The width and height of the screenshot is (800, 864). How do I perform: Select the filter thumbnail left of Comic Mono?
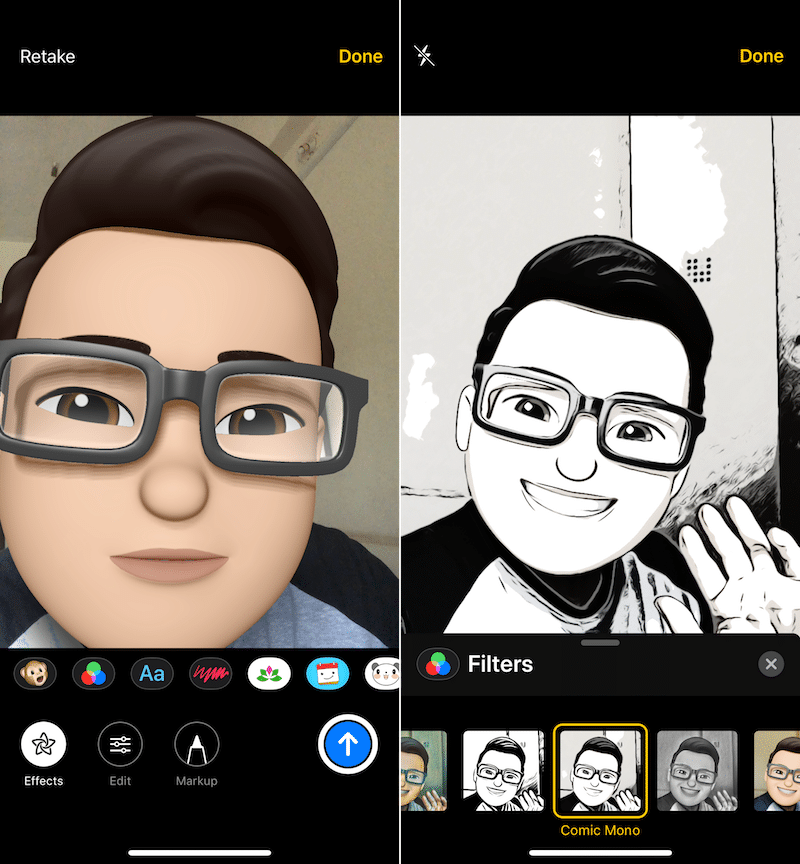point(503,770)
